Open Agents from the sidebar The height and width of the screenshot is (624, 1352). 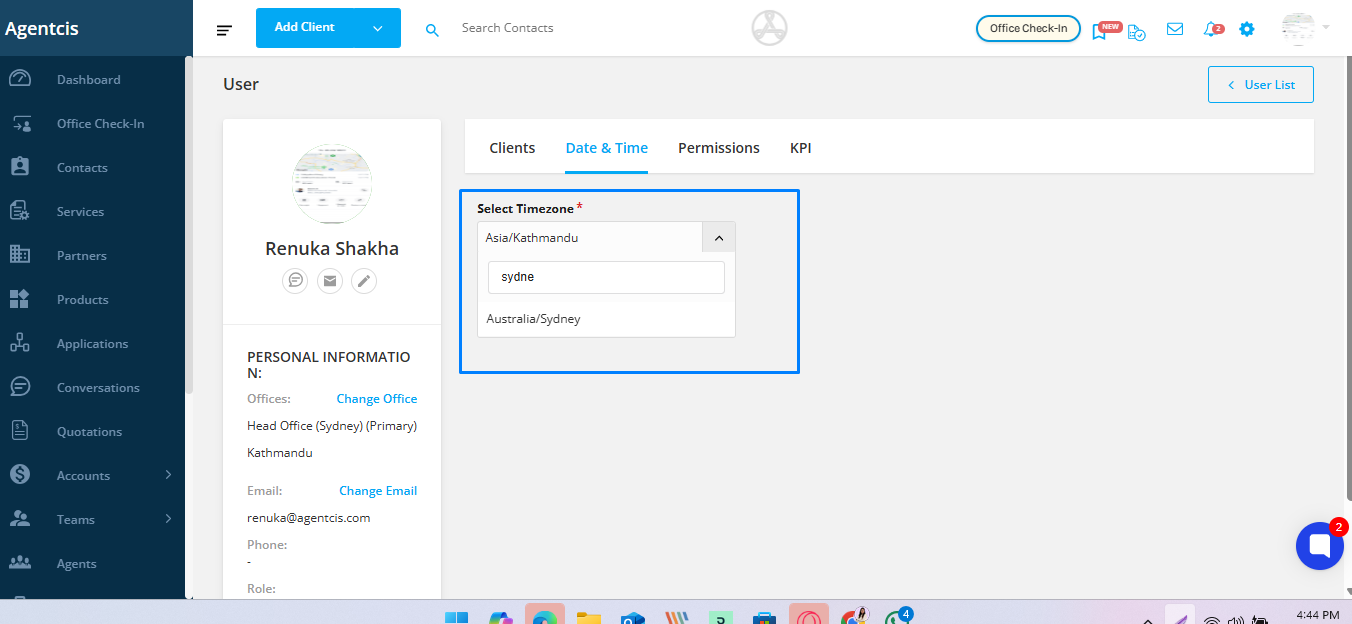(76, 564)
